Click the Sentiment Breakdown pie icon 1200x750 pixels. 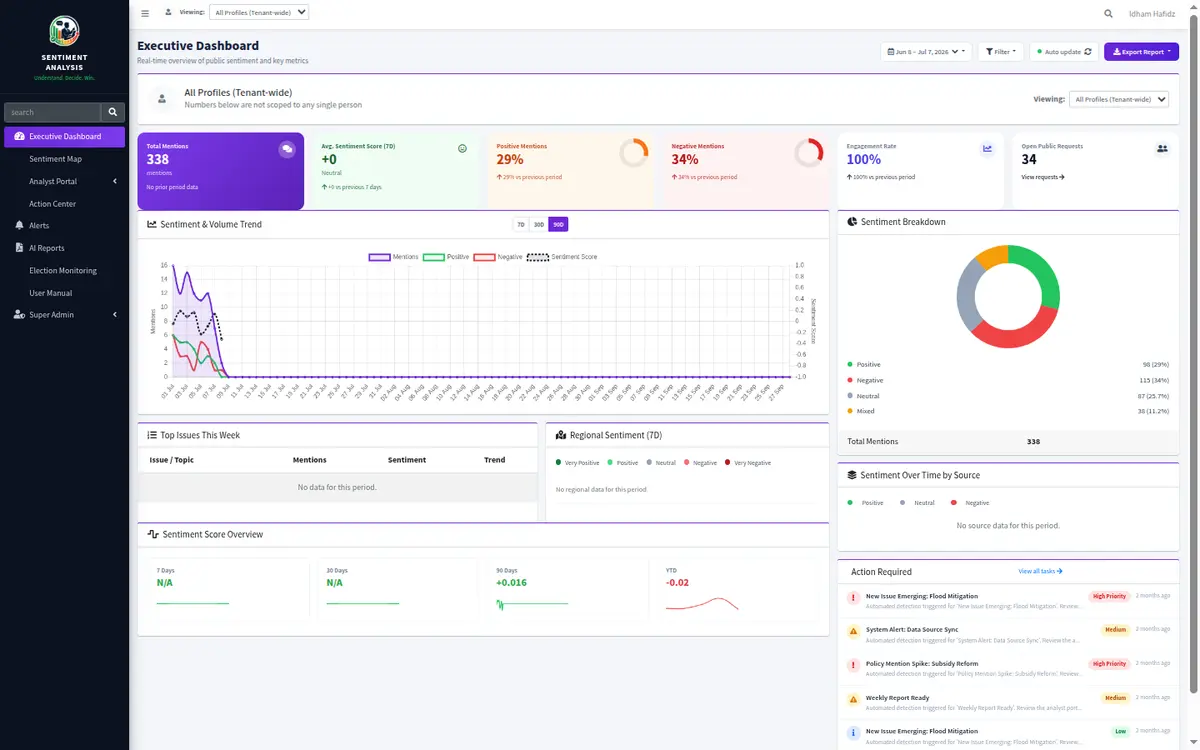click(x=852, y=222)
